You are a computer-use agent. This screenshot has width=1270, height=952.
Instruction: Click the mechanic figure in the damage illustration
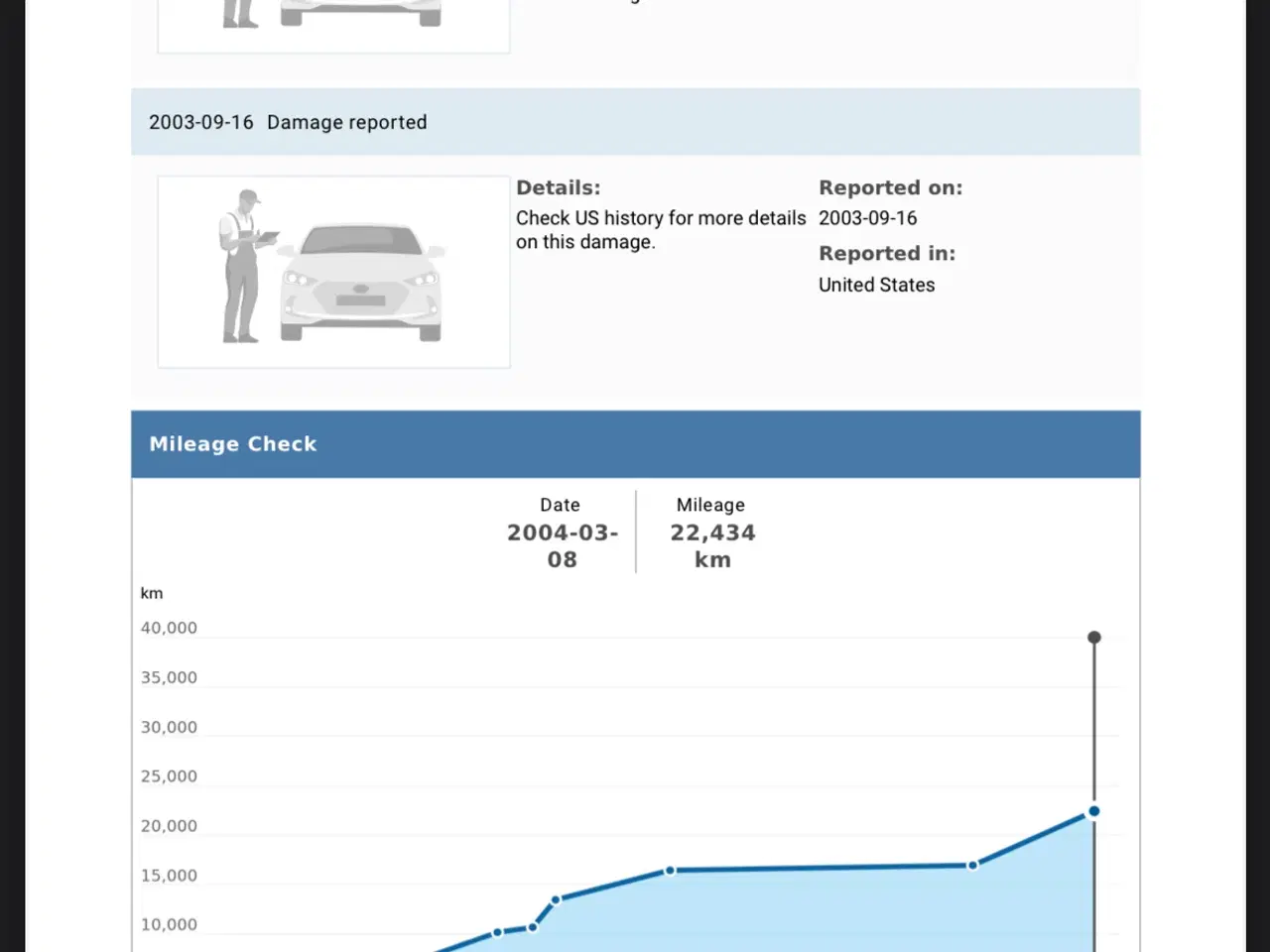click(240, 266)
